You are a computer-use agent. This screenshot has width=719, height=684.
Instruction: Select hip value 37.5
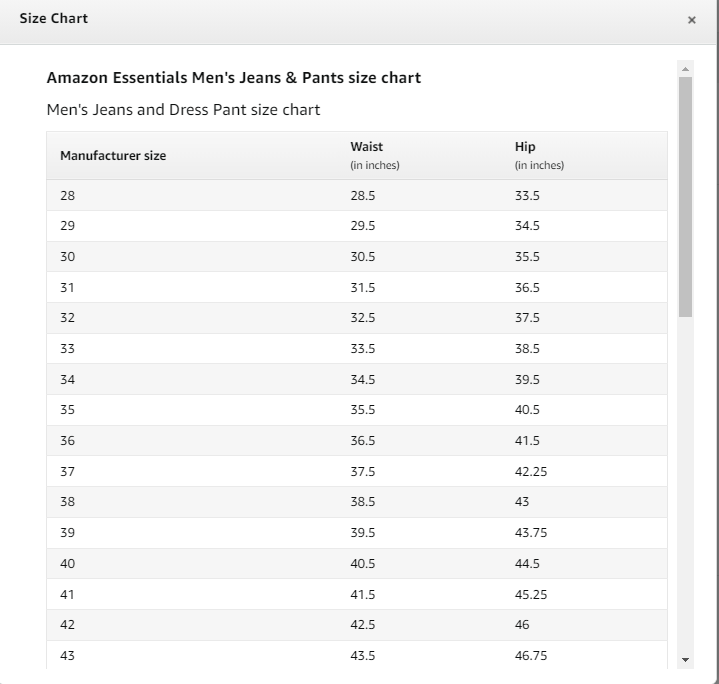coord(527,317)
